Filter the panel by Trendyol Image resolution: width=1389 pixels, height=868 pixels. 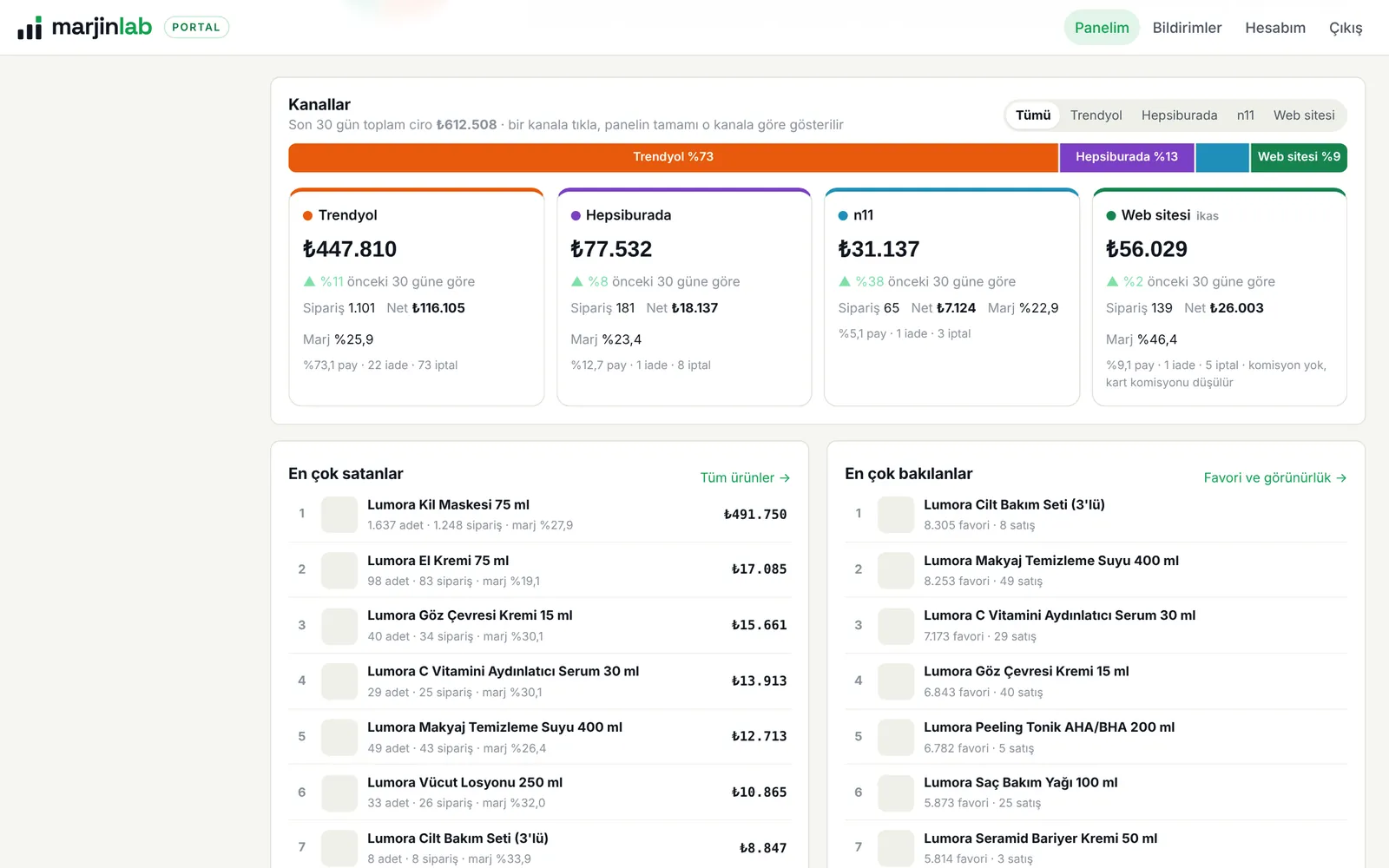tap(1096, 115)
